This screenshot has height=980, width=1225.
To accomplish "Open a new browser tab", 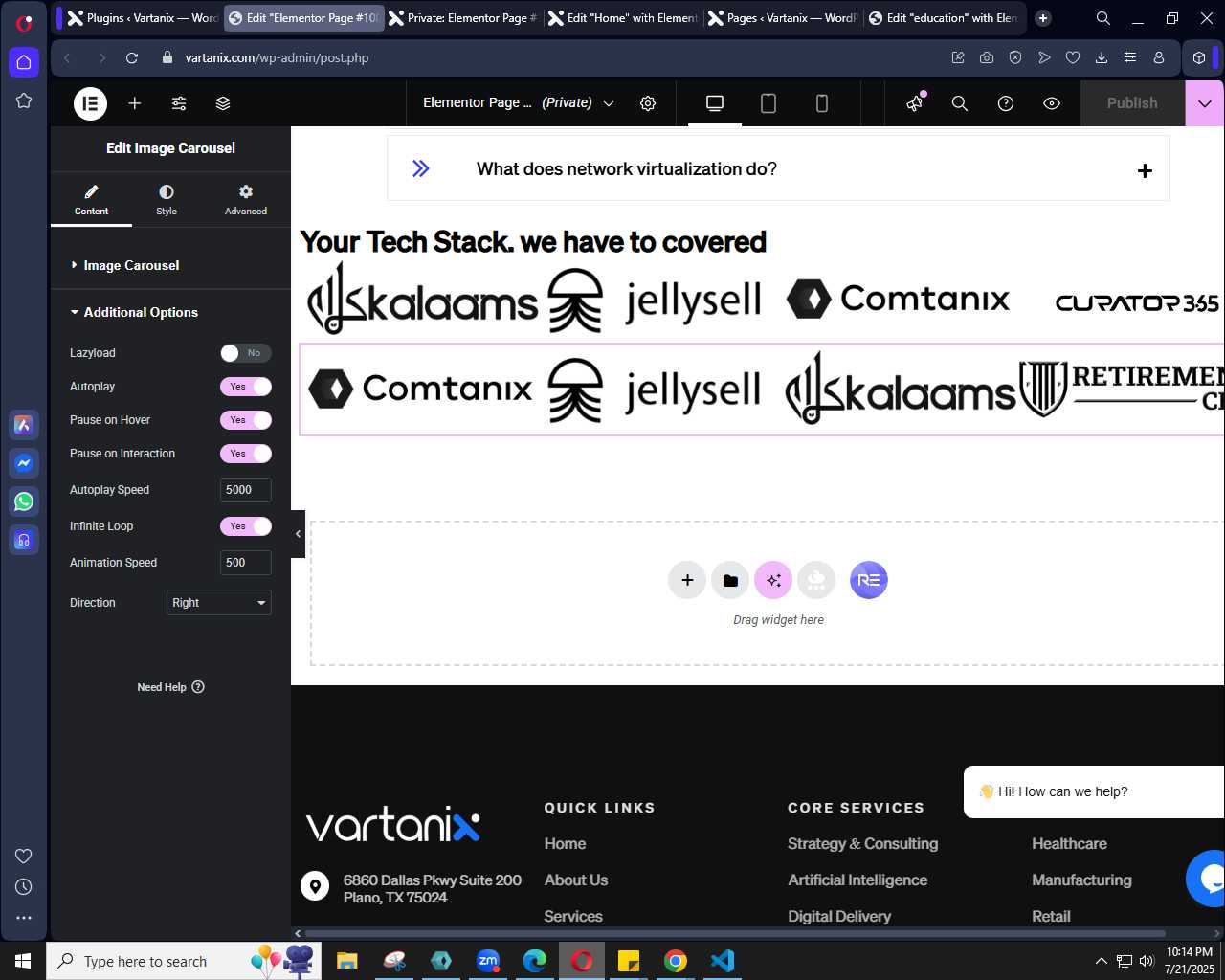I will click(x=1043, y=17).
